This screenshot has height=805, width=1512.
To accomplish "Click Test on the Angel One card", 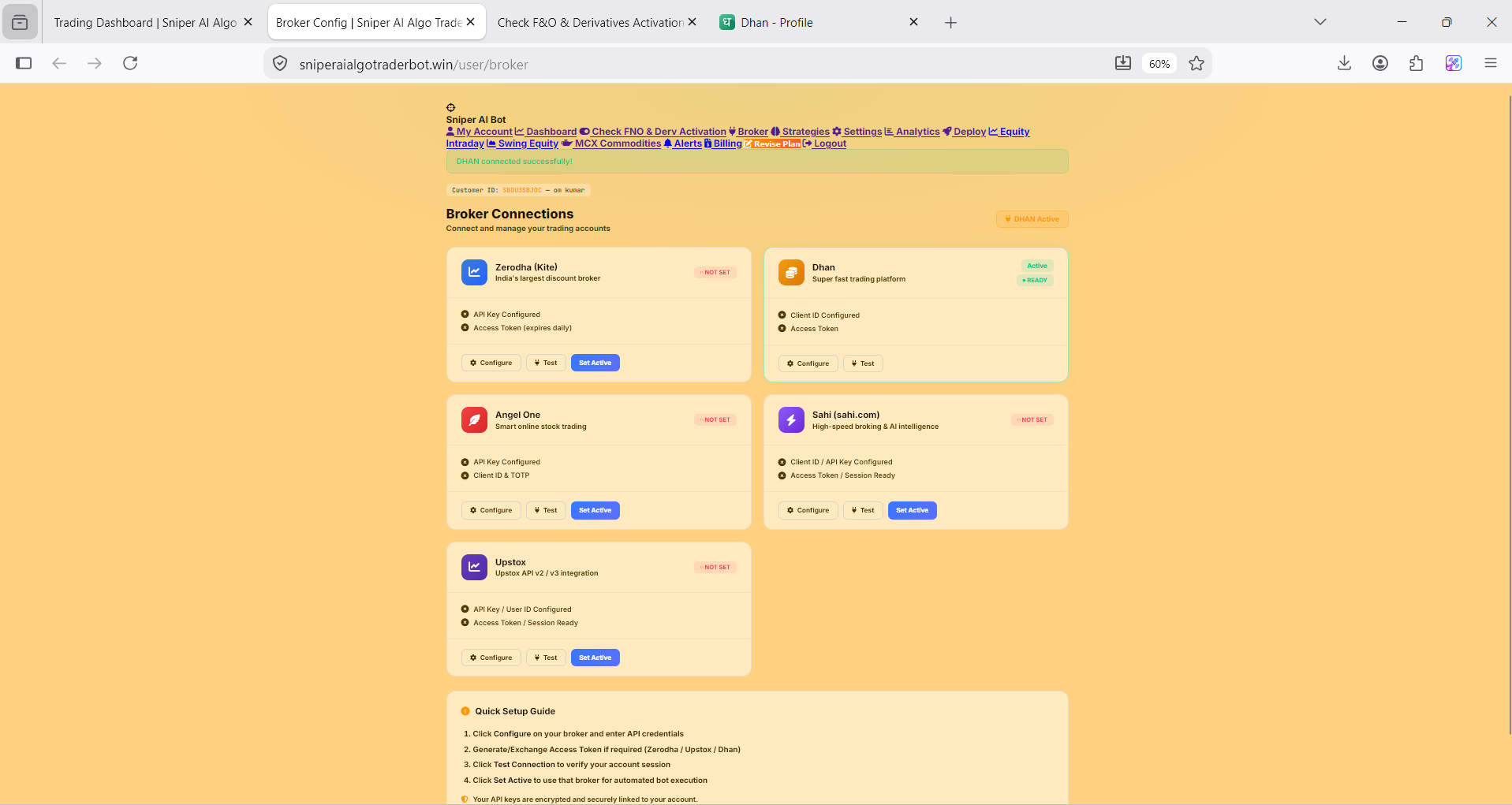I will click(x=546, y=510).
